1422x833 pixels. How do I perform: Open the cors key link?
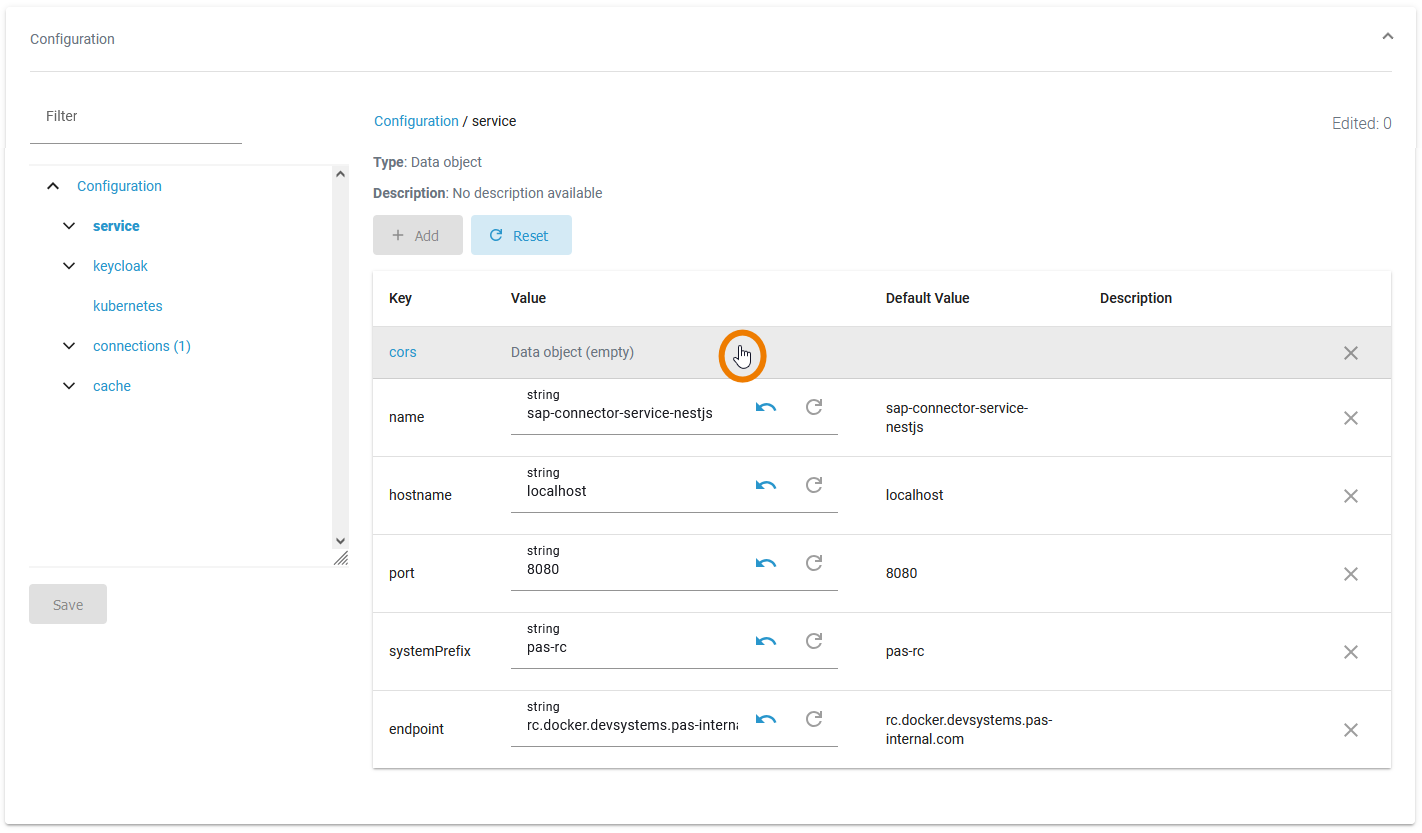pos(402,352)
